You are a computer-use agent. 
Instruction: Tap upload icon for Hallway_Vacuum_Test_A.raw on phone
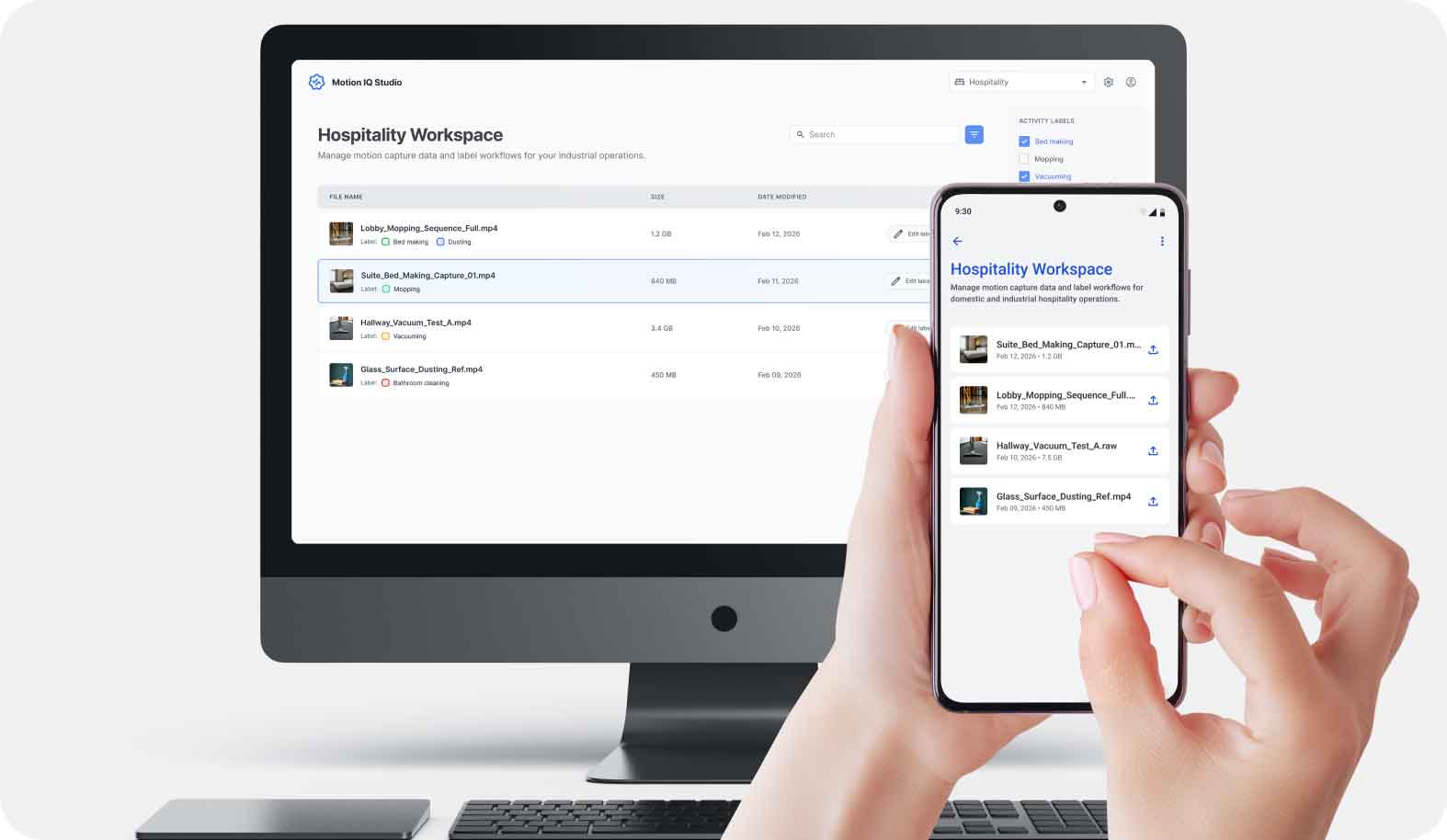click(1153, 450)
